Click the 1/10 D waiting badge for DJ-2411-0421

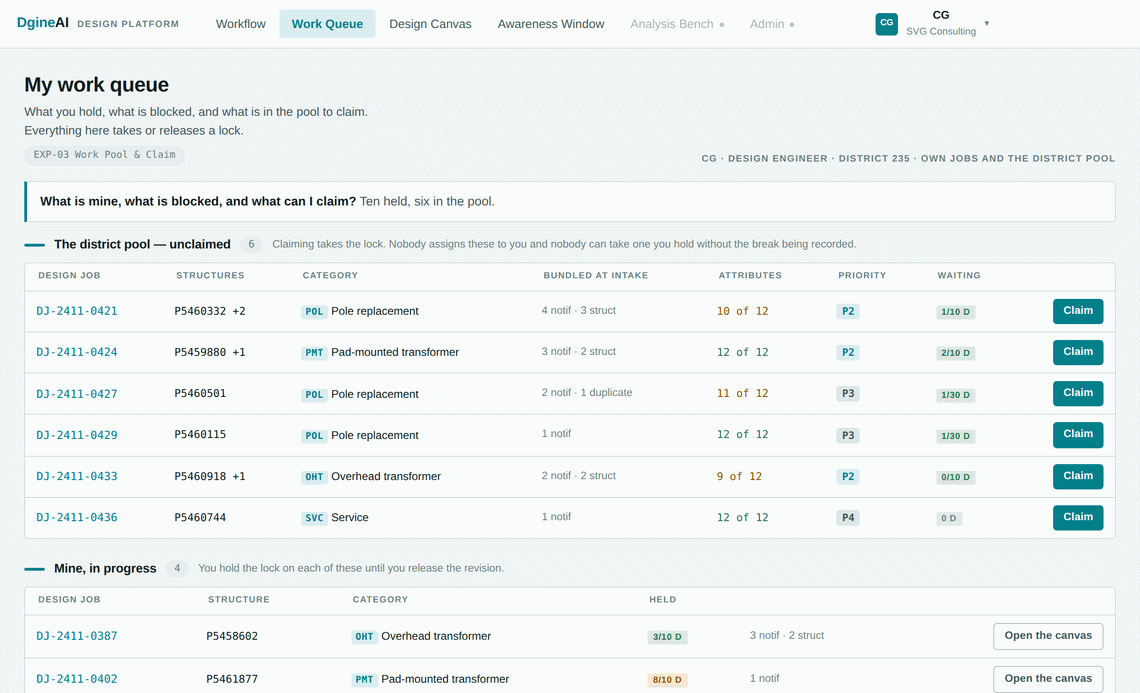point(955,312)
